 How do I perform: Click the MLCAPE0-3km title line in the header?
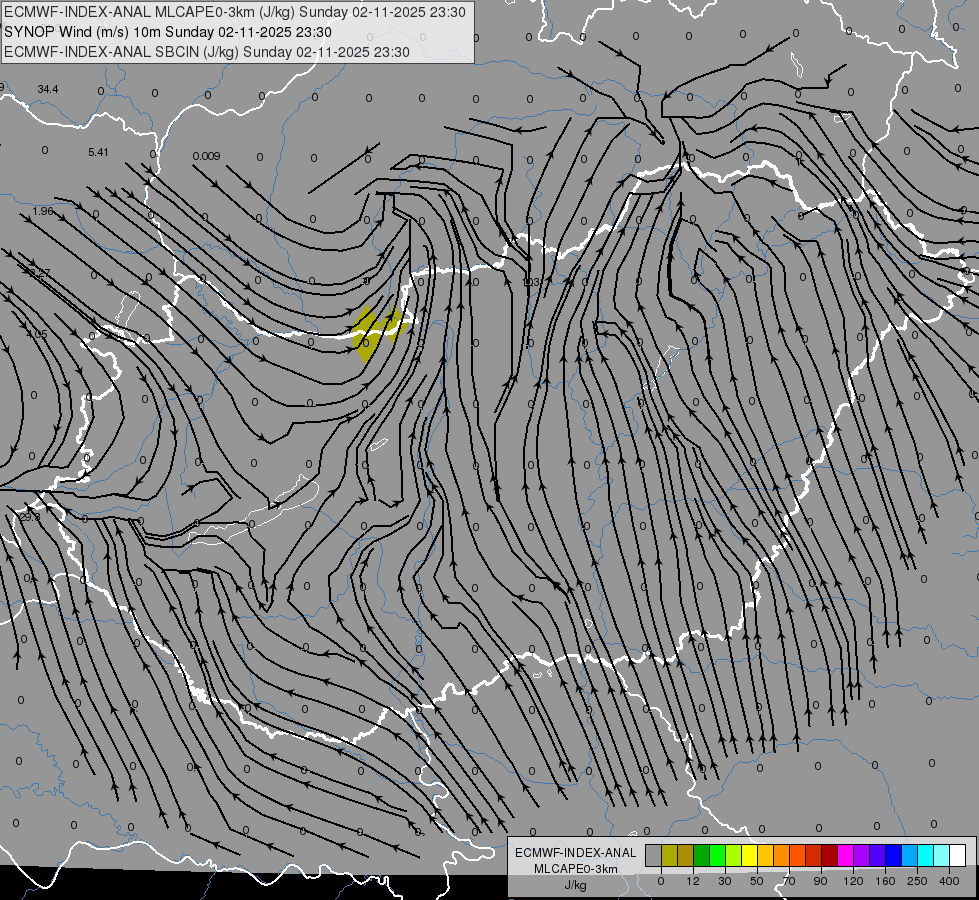[235, 12]
